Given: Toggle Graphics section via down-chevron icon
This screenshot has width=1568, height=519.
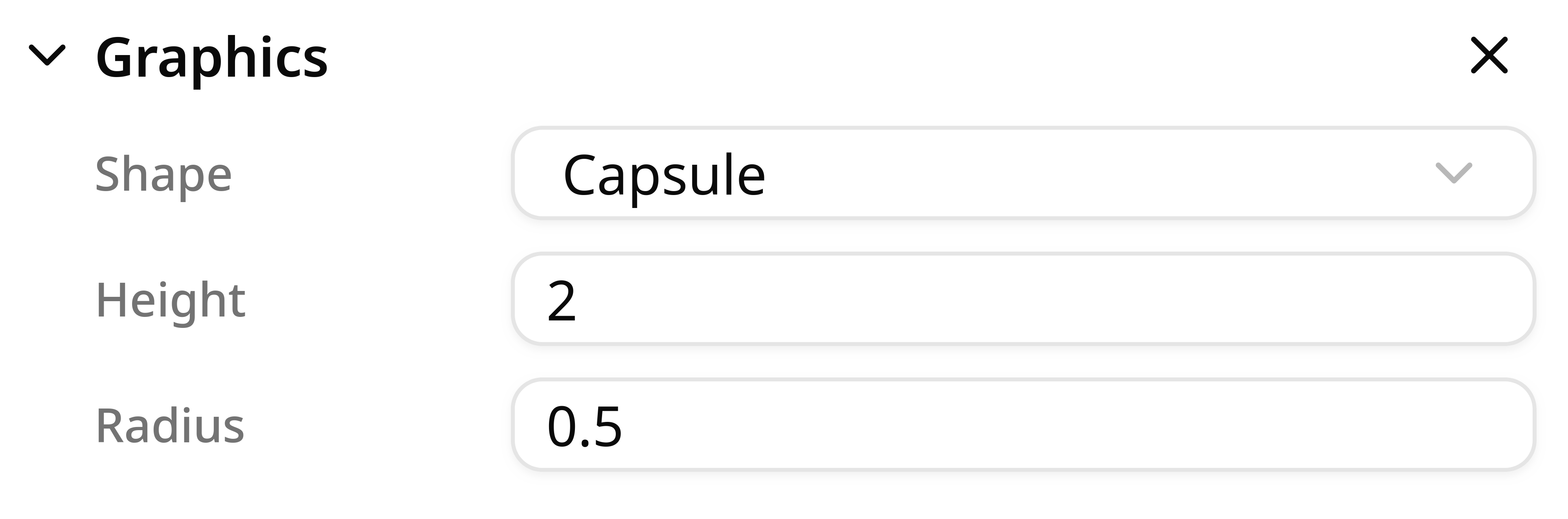Looking at the screenshot, I should (47, 55).
